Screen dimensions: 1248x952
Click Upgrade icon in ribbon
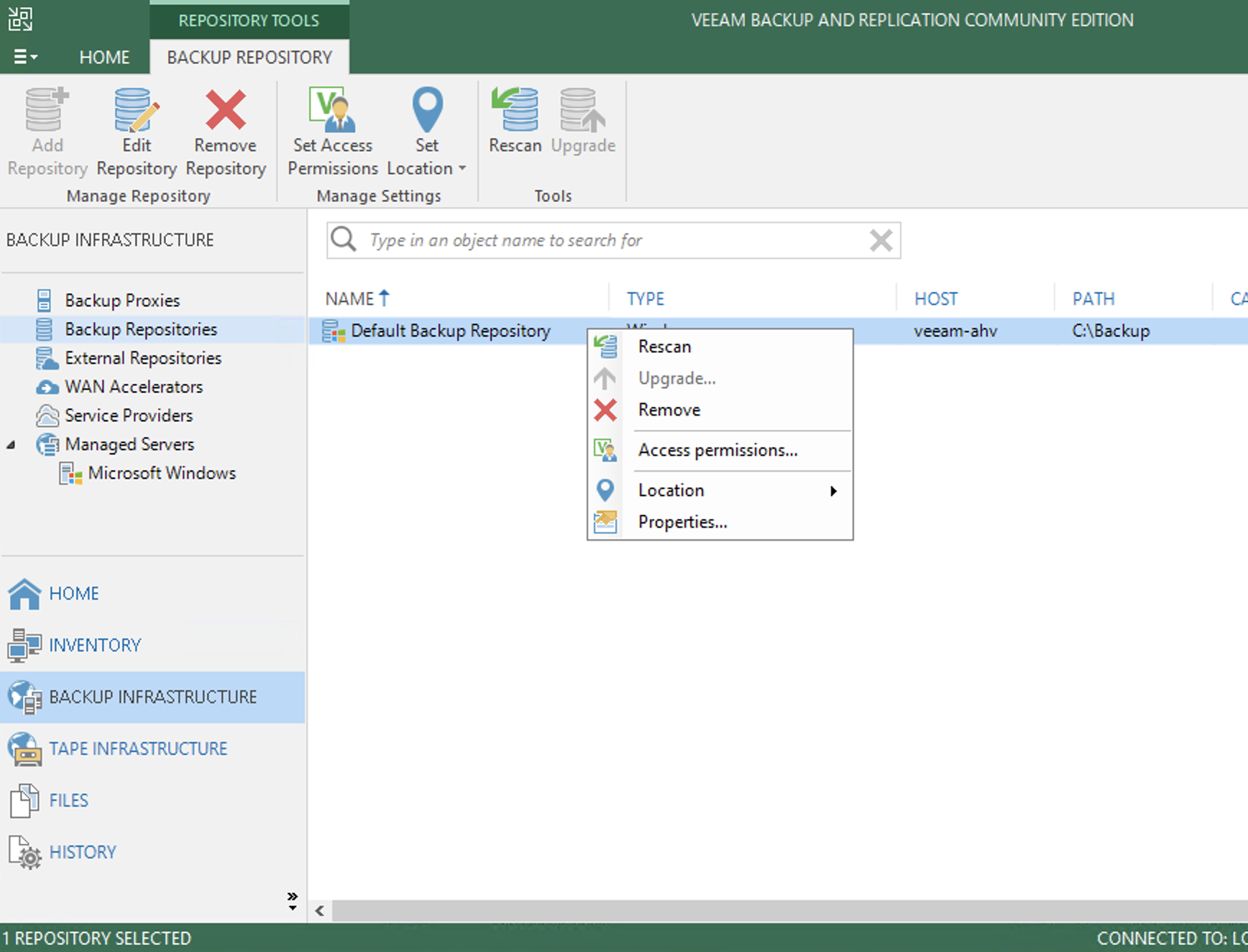[x=583, y=109]
